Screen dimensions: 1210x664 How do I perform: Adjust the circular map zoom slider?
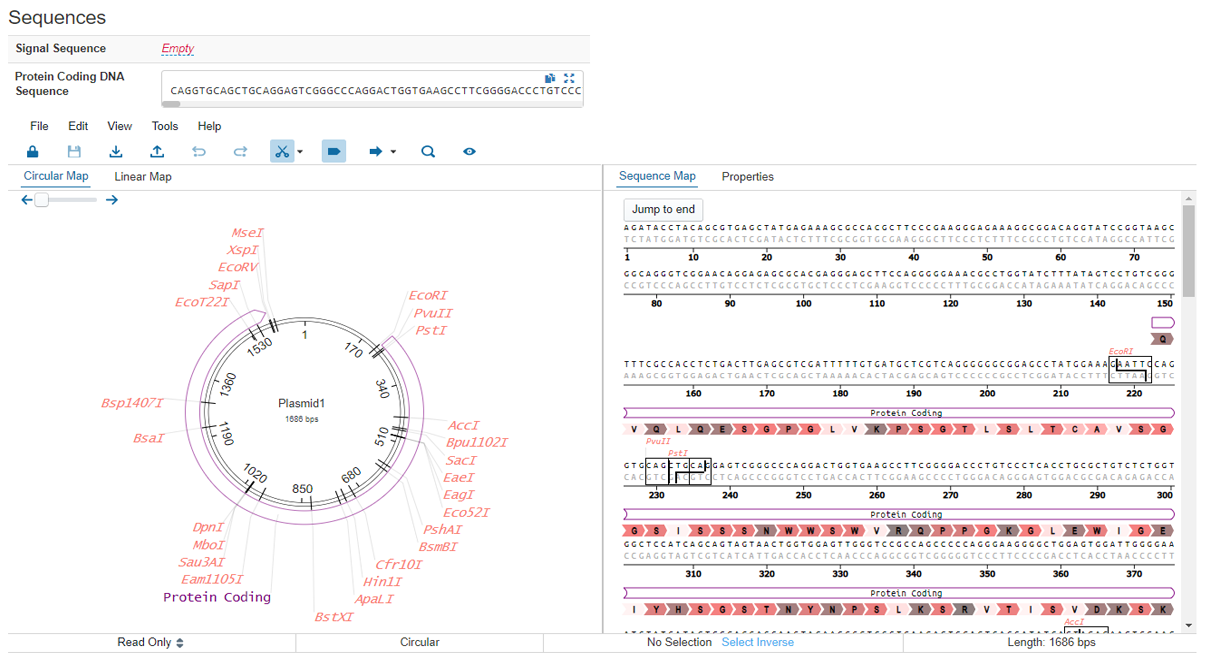pyautogui.click(x=42, y=199)
